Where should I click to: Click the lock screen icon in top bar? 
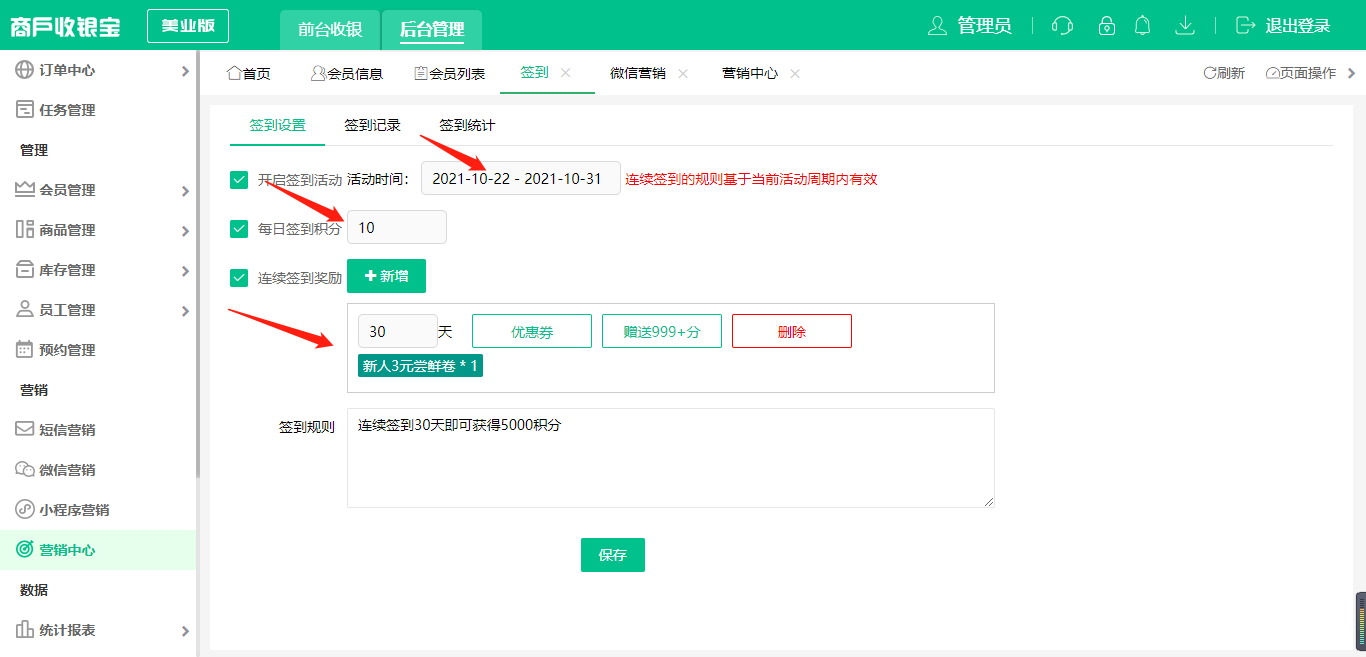1106,26
